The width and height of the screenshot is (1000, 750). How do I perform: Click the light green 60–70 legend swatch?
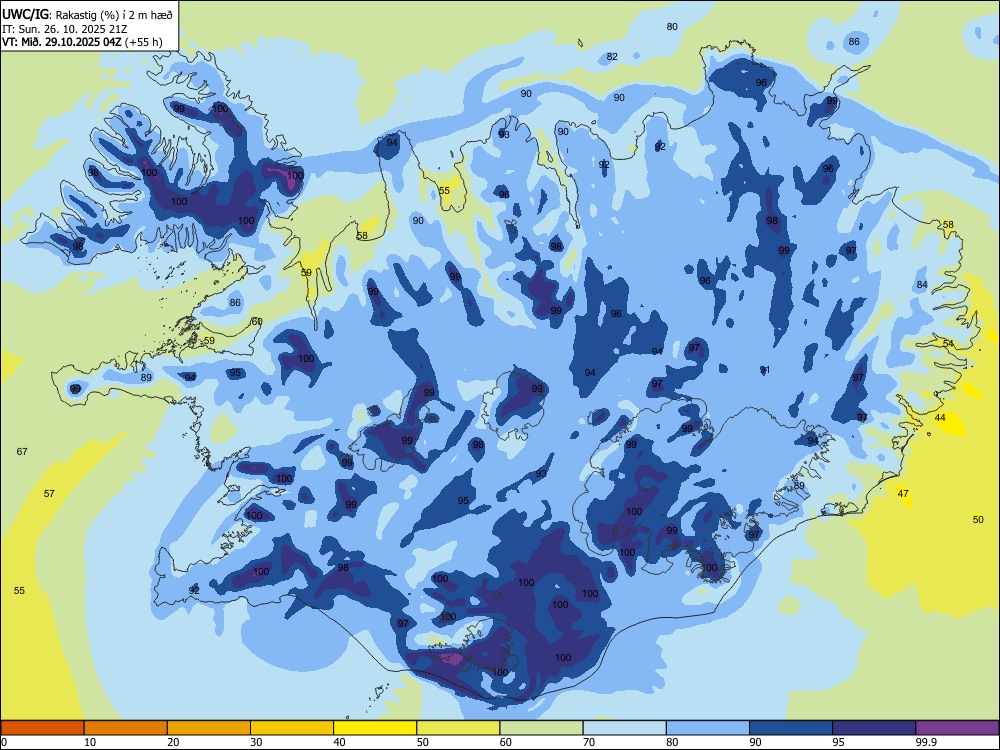tap(541, 728)
